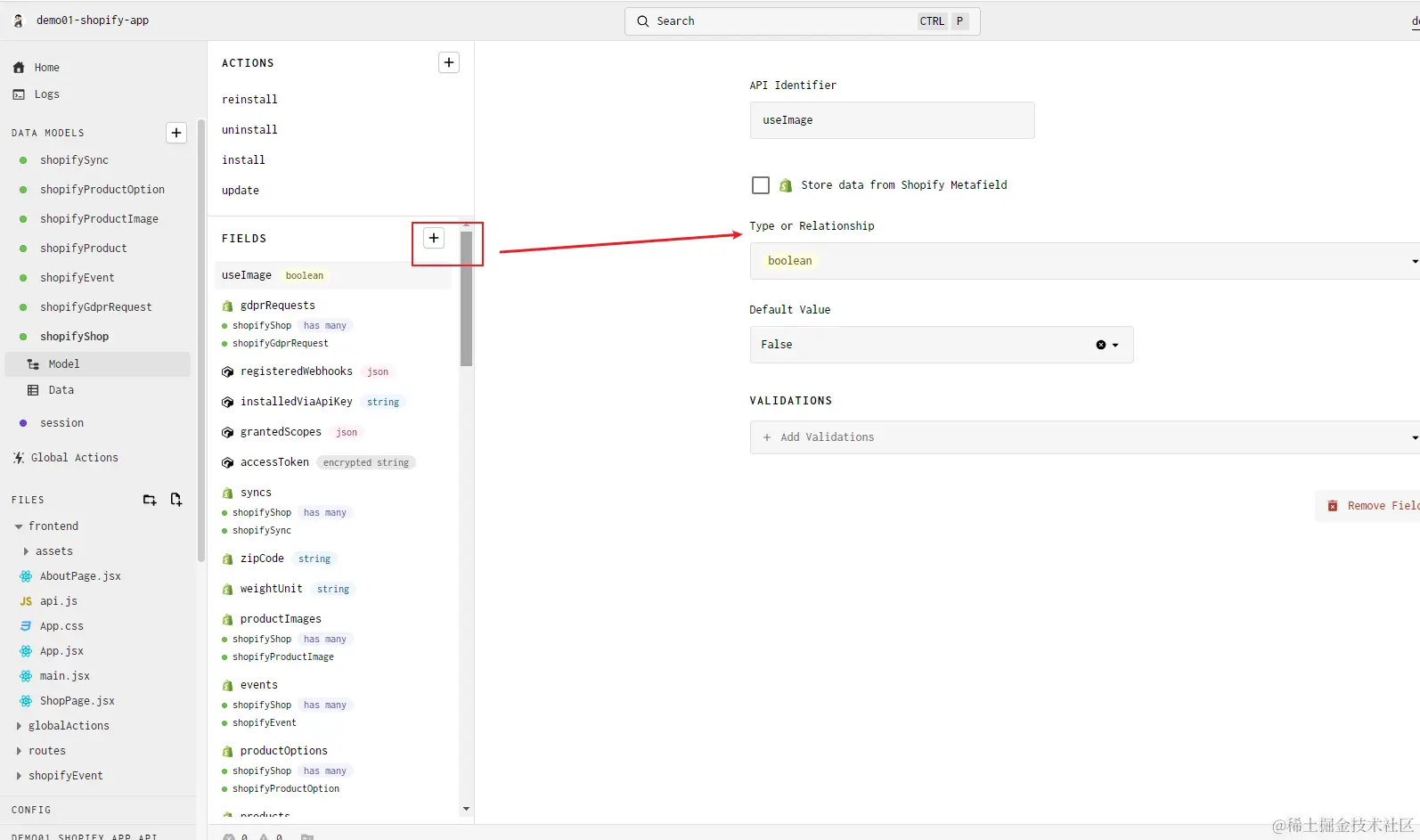This screenshot has width=1420, height=840.
Task: Open the Type or Relationship dropdown
Action: pos(1084,261)
